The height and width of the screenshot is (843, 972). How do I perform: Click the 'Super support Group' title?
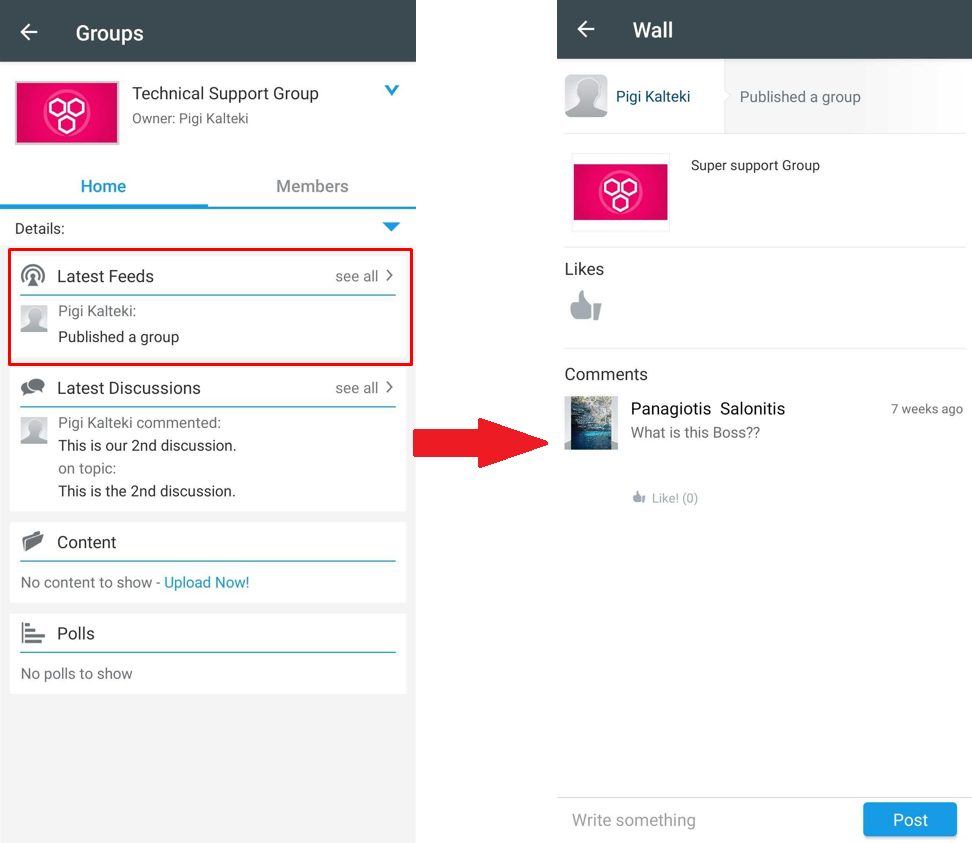coord(755,166)
